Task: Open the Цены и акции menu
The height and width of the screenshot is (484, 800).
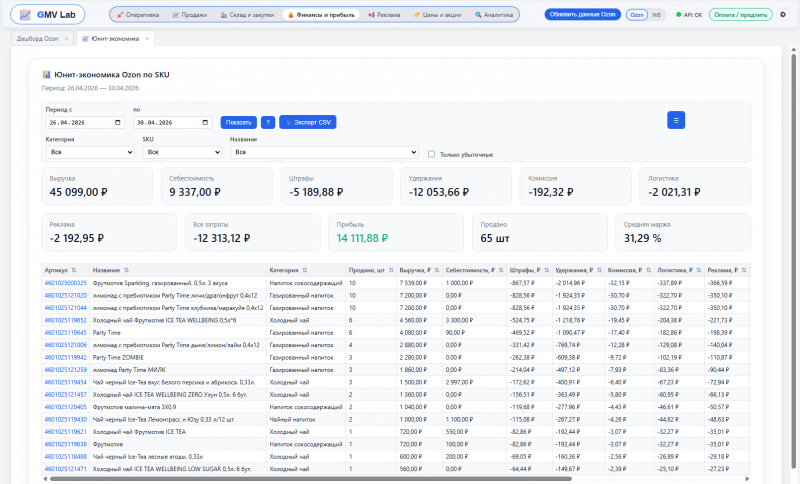Action: click(437, 15)
